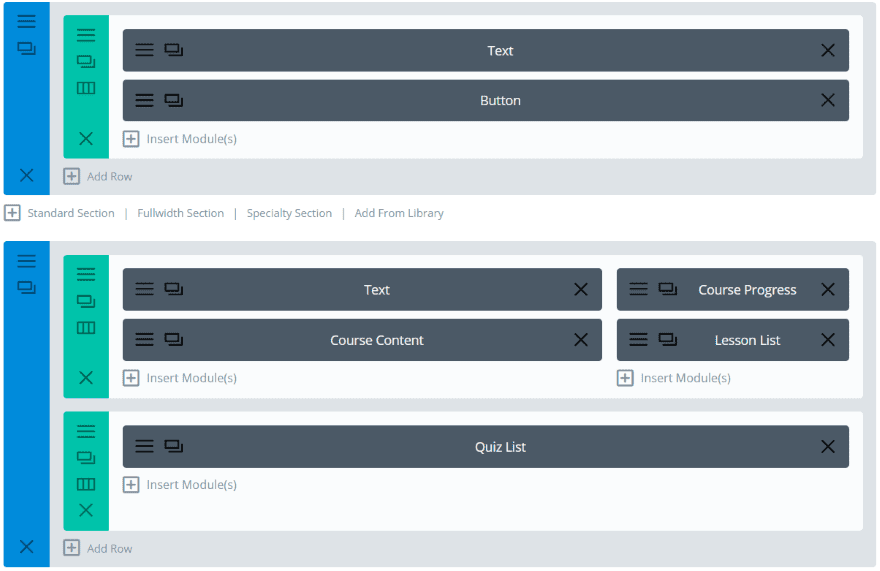Open settings of the Course Progress module
880x571 pixels.
tap(639, 290)
